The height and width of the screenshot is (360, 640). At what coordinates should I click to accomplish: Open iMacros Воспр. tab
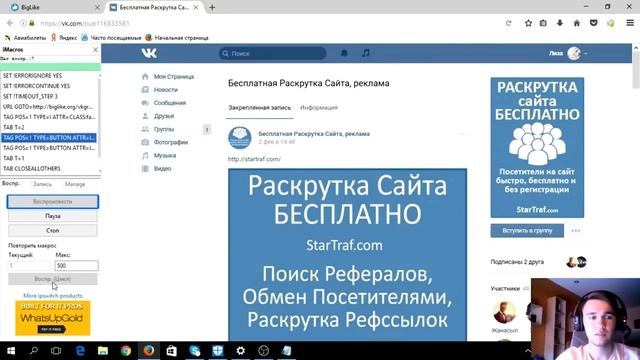[x=11, y=184]
